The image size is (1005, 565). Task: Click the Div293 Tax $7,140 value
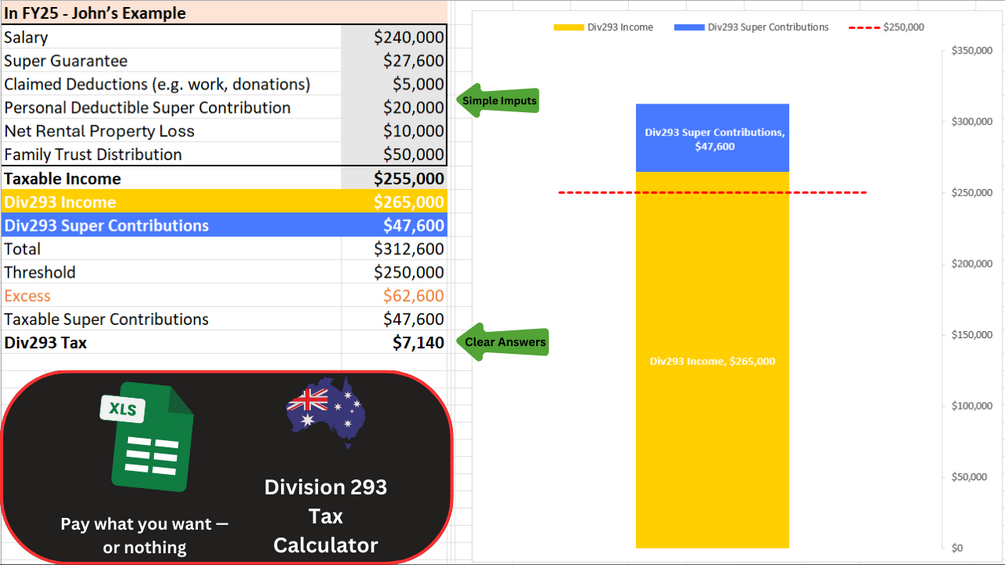[x=418, y=343]
